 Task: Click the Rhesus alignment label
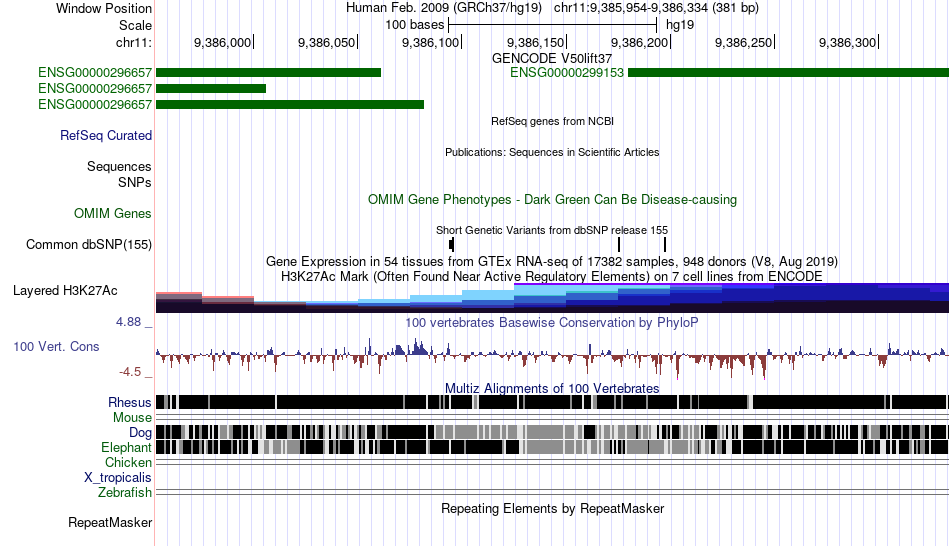[x=130, y=402]
